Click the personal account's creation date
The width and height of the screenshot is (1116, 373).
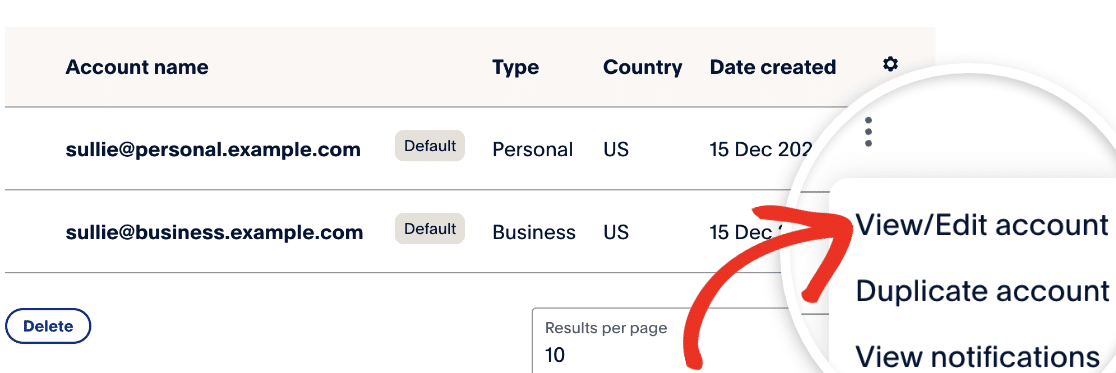pos(761,149)
